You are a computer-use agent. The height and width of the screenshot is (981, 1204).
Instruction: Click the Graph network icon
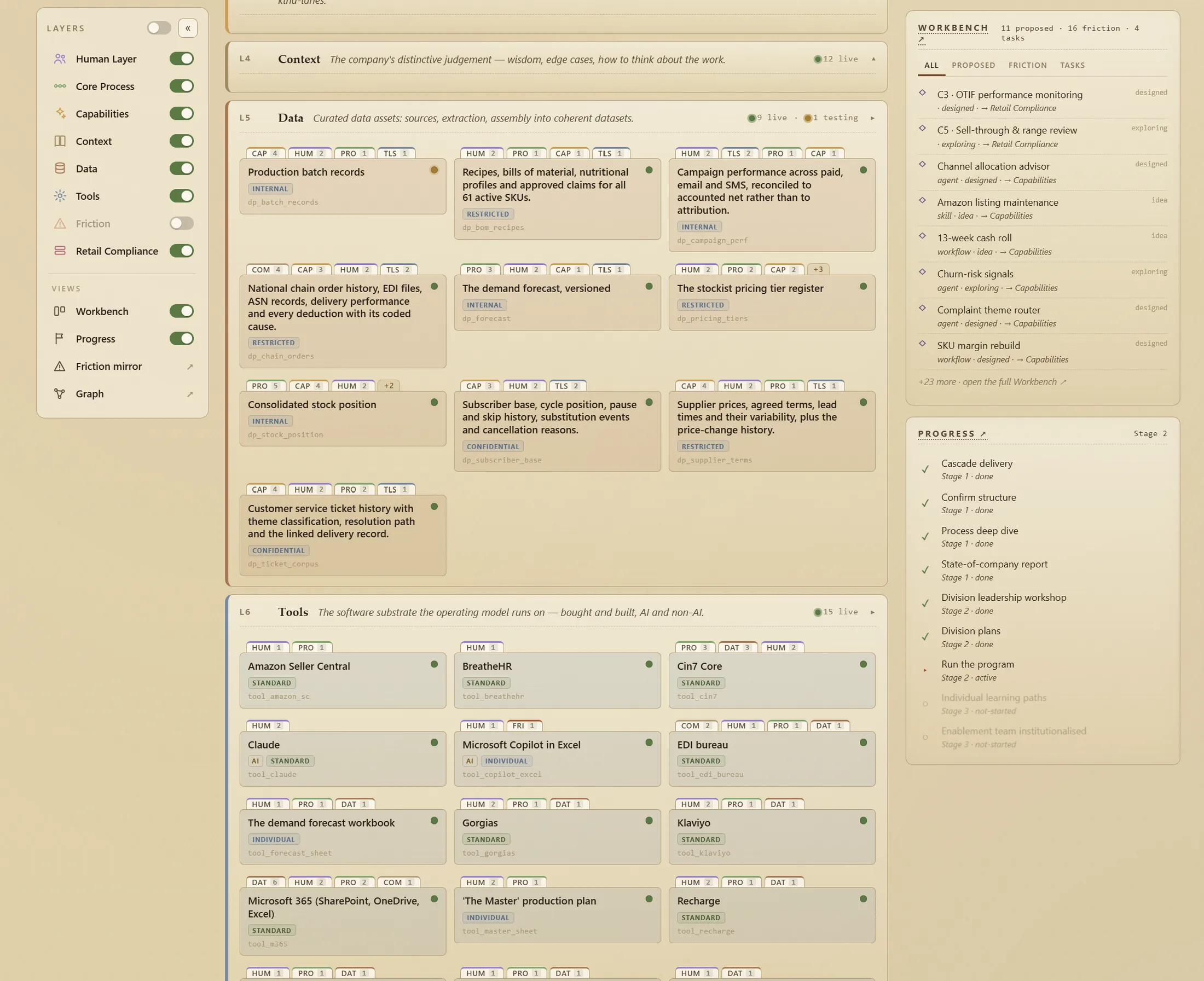click(x=59, y=394)
